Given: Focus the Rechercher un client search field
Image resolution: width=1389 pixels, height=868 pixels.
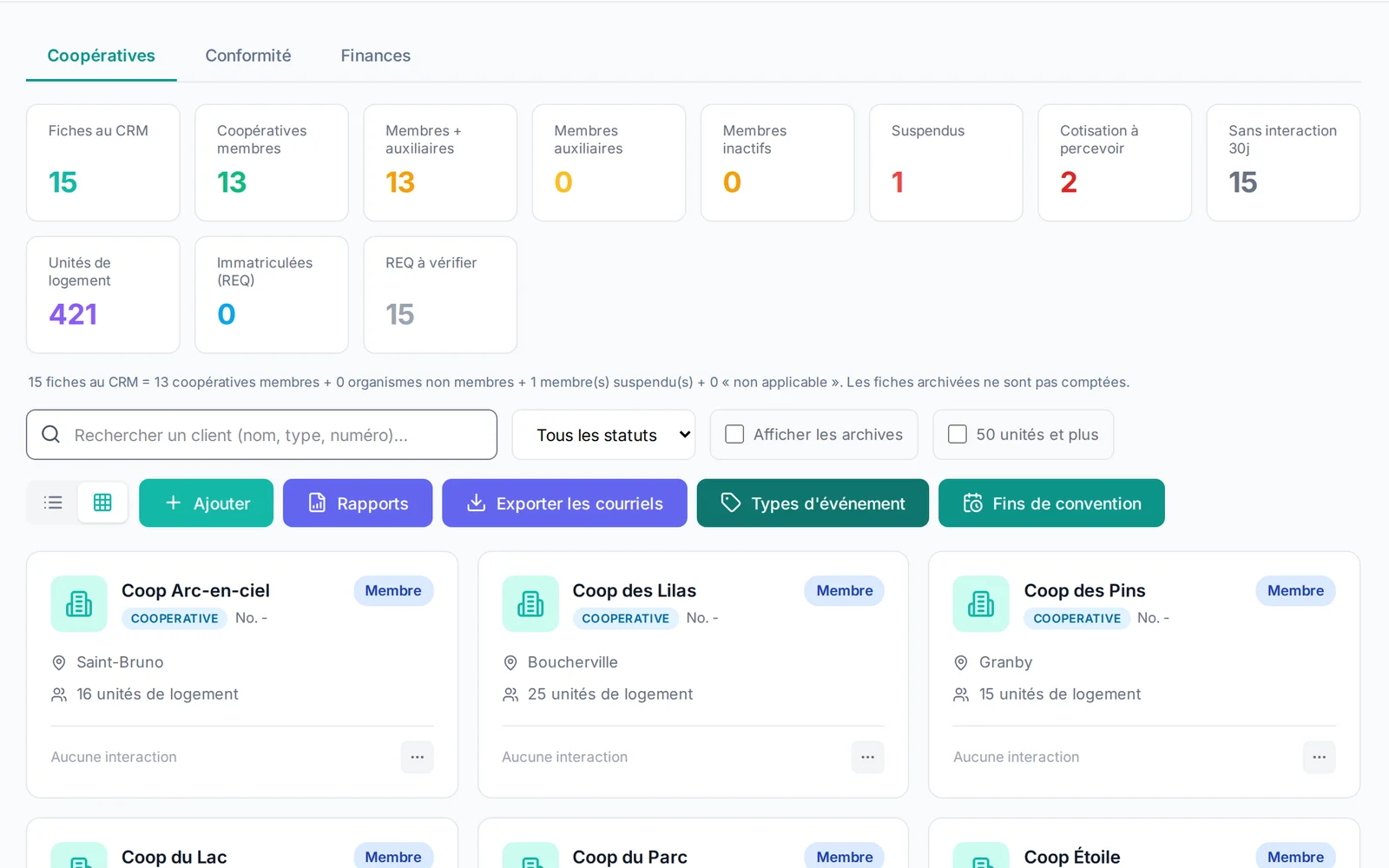Looking at the screenshot, I should tap(261, 435).
